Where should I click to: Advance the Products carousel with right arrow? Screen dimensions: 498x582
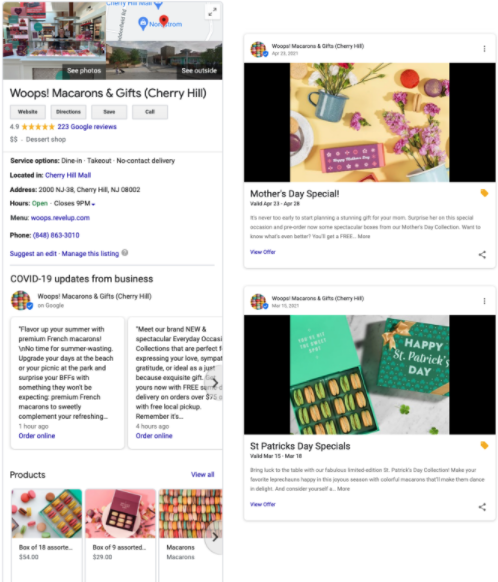coord(215,537)
